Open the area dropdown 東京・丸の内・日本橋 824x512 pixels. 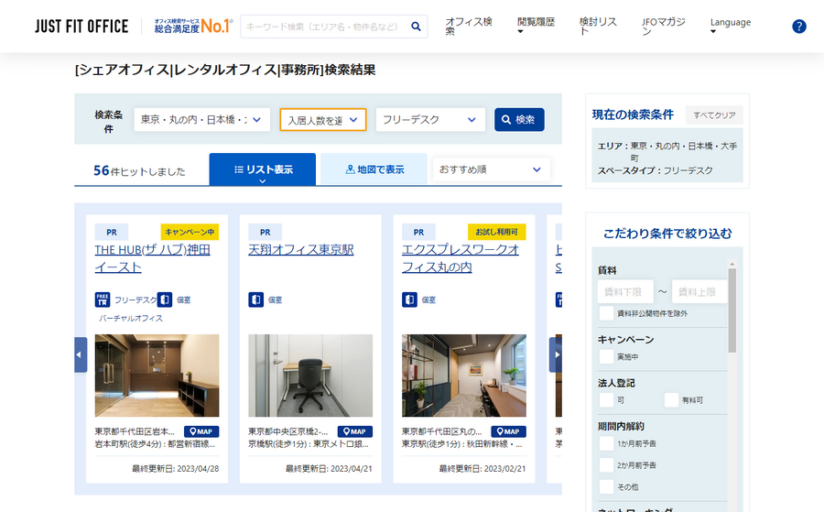tap(202, 120)
